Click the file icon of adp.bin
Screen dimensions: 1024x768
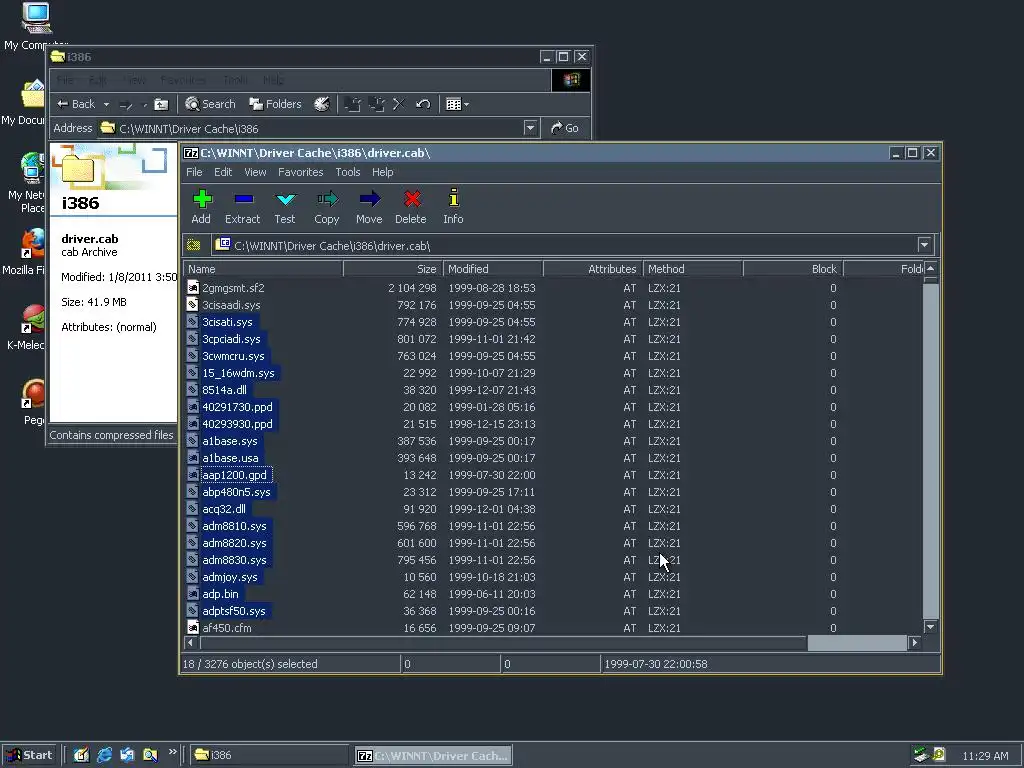point(193,594)
